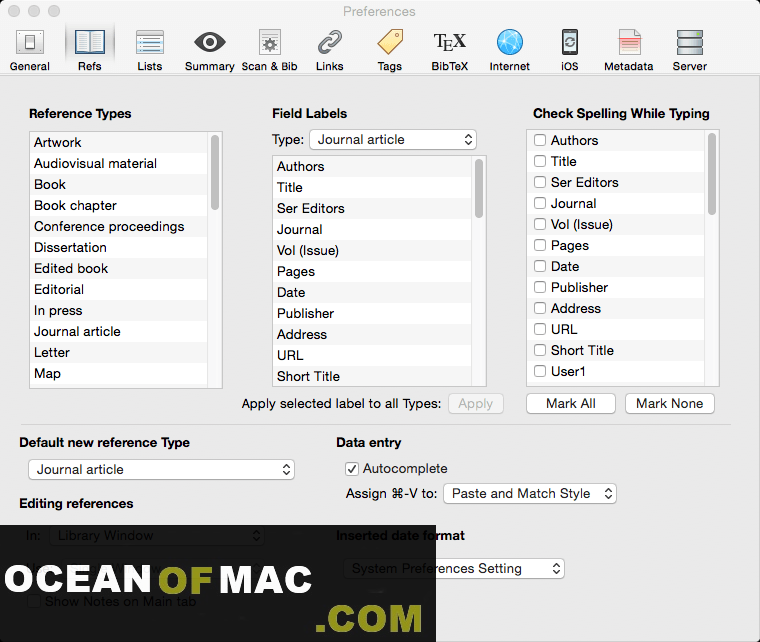Image resolution: width=760 pixels, height=642 pixels.
Task: Select Journal in Field Labels list
Action: [x=372, y=229]
